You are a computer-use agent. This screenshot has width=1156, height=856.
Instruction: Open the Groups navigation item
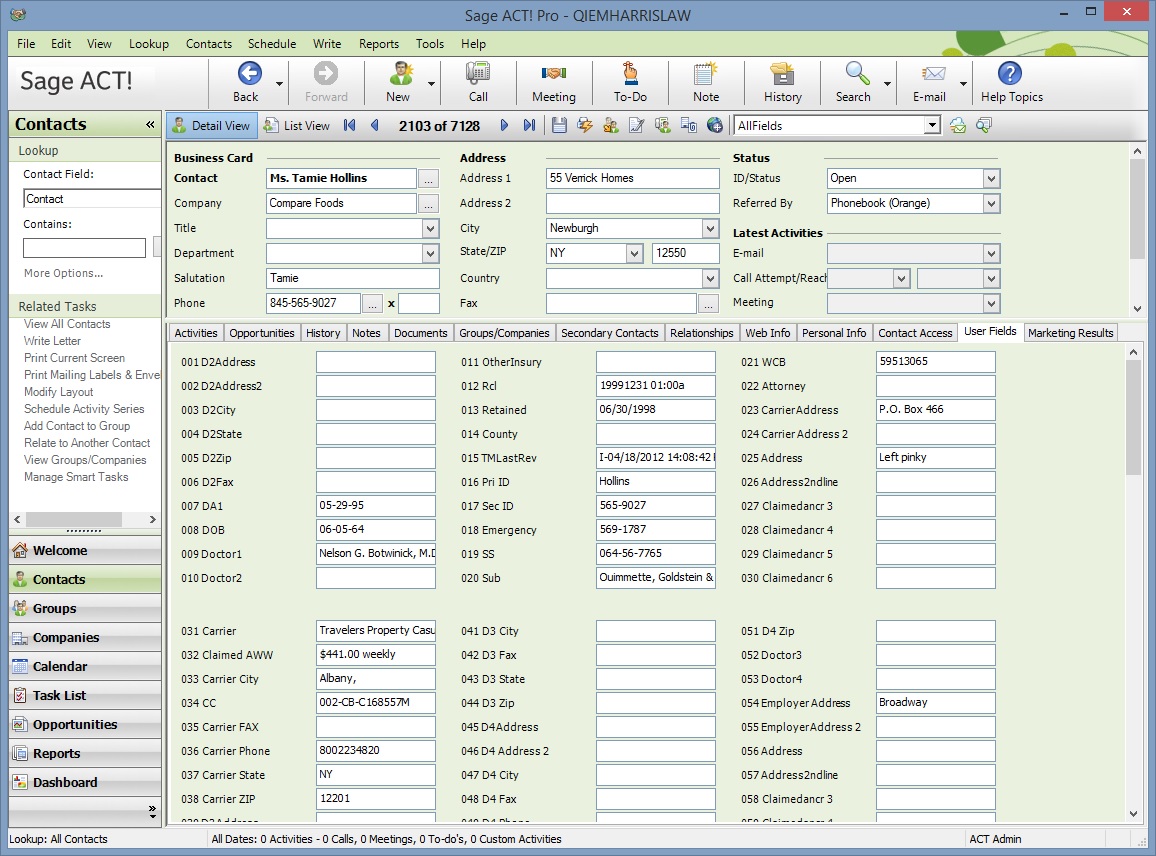(86, 608)
